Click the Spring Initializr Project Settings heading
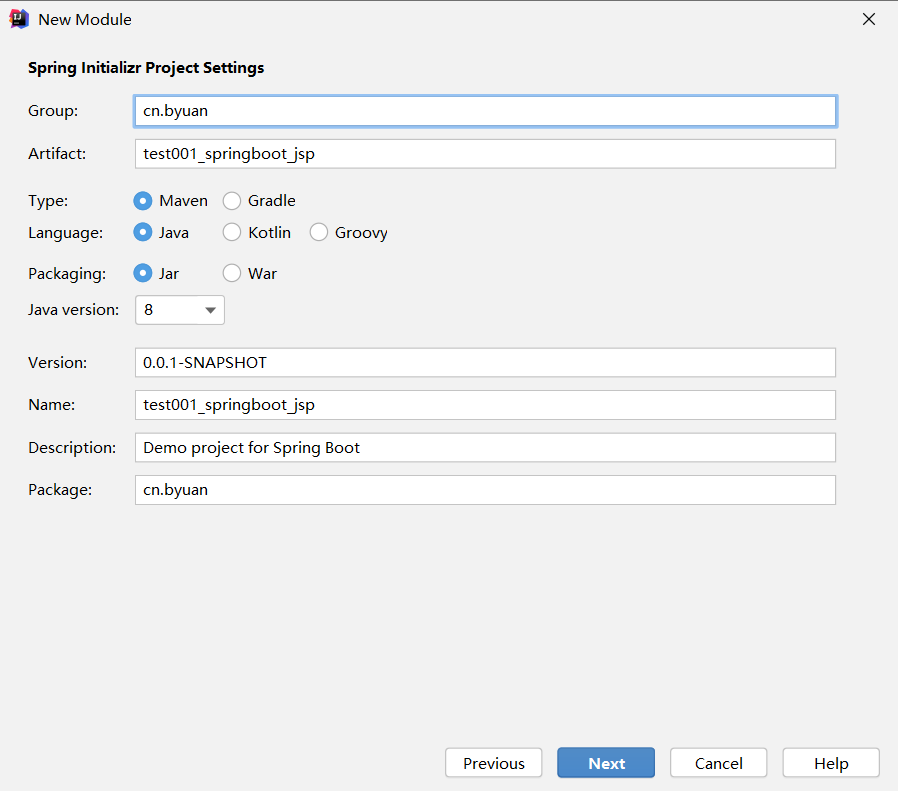Viewport: 898px width, 791px height. [x=146, y=68]
